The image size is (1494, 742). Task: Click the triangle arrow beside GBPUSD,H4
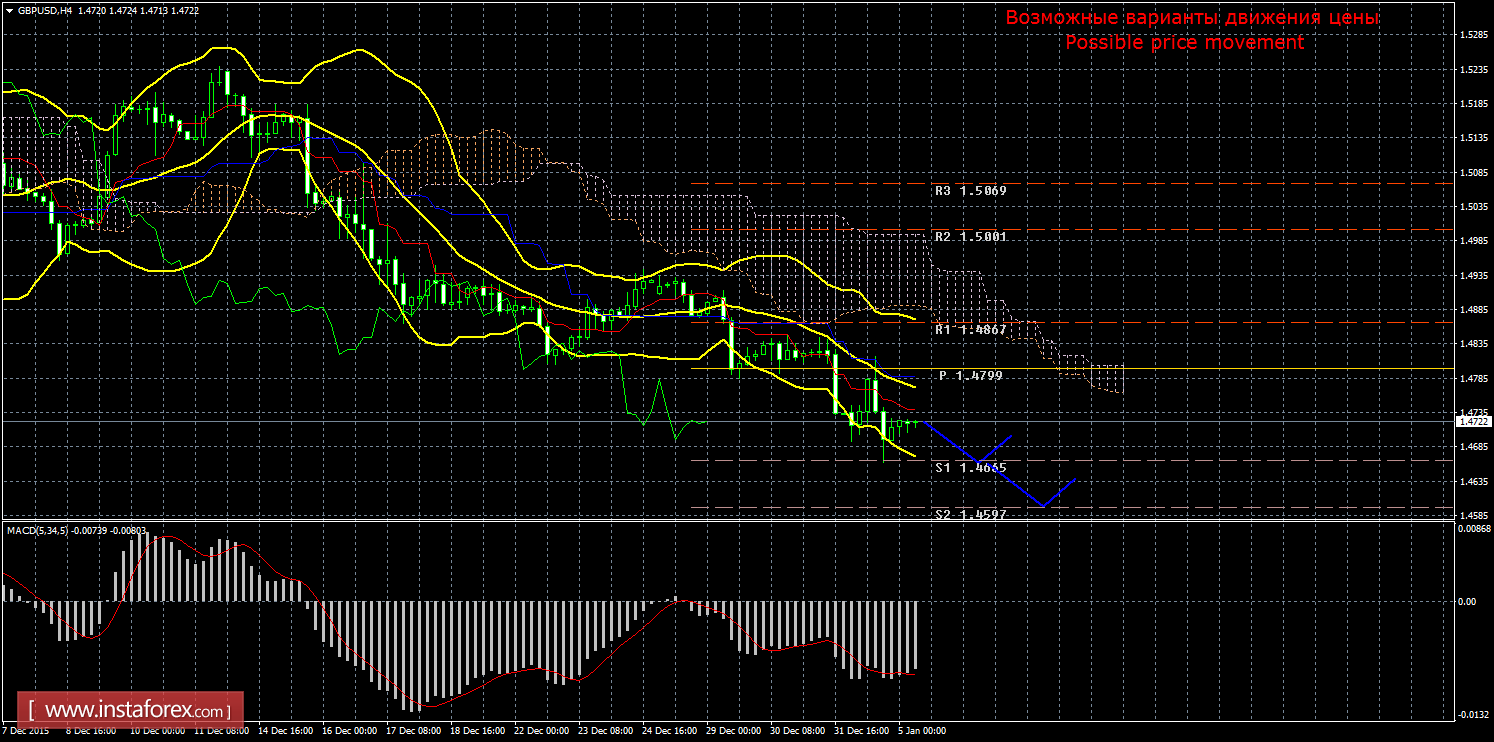[x=9, y=10]
